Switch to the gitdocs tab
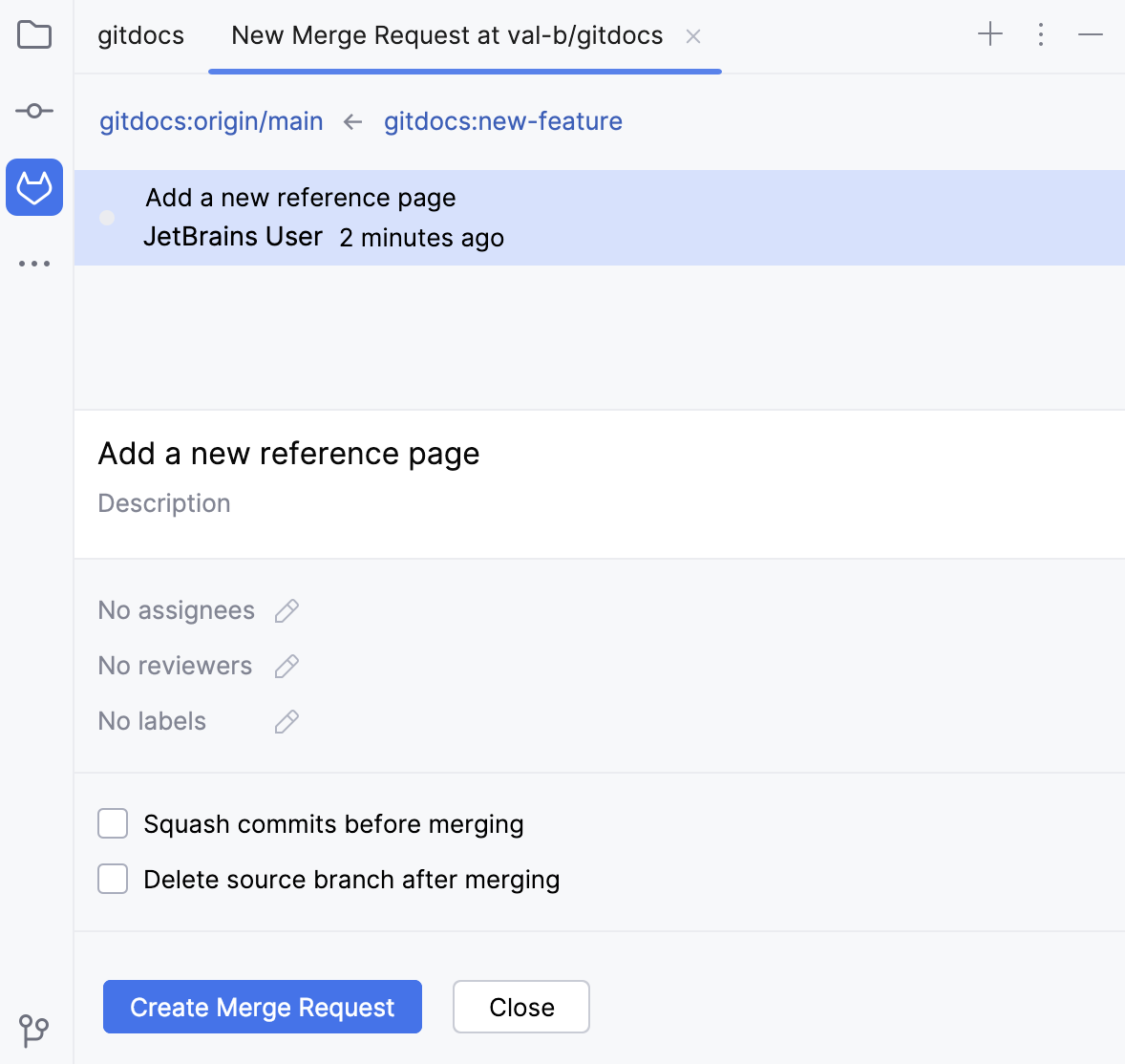Viewport: 1125px width, 1064px height. 139,35
